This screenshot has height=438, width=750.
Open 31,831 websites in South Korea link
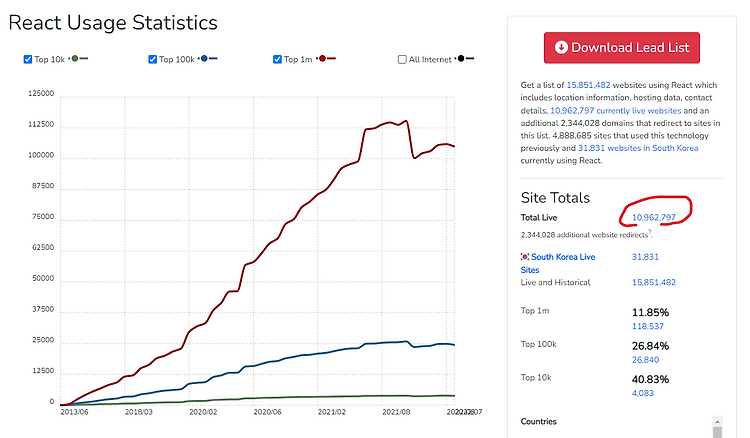(x=638, y=148)
